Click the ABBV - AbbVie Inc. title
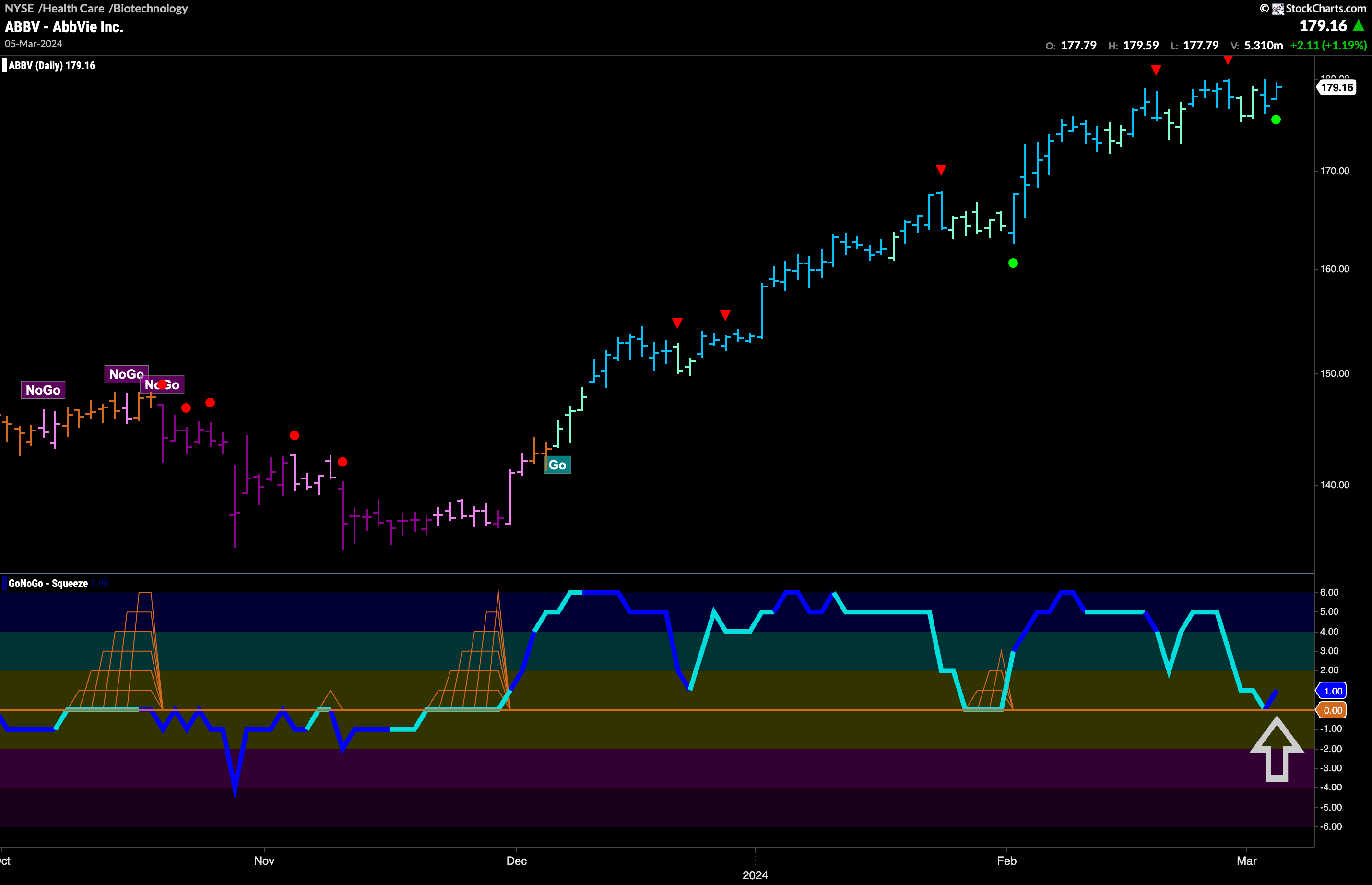The image size is (1372, 885). click(64, 27)
